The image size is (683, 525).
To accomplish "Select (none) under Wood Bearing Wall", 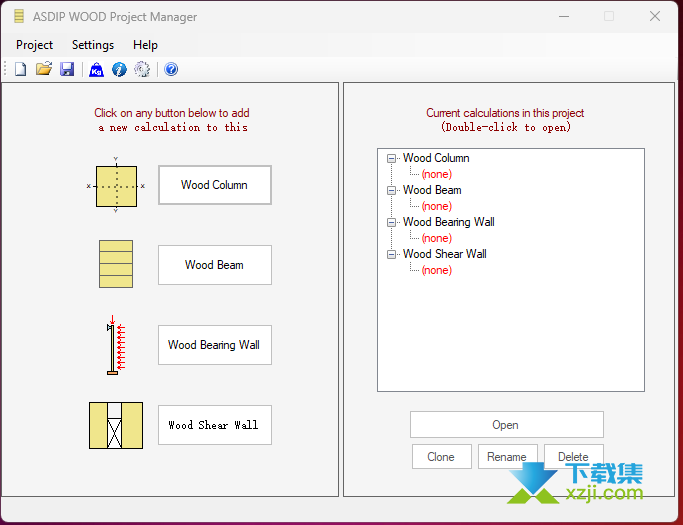I will pyautogui.click(x=436, y=238).
